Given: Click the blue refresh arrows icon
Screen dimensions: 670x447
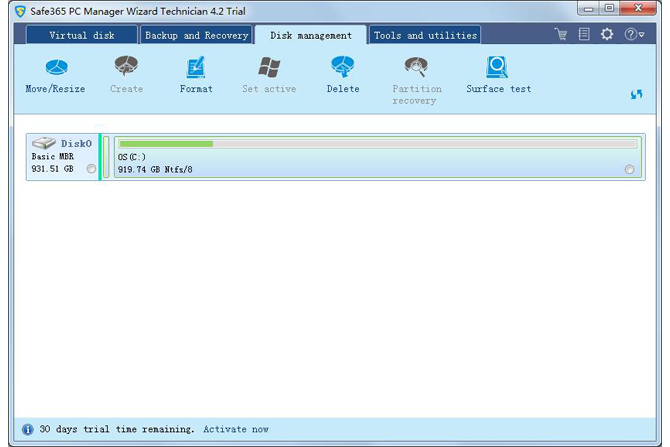Looking at the screenshot, I should pyautogui.click(x=636, y=94).
